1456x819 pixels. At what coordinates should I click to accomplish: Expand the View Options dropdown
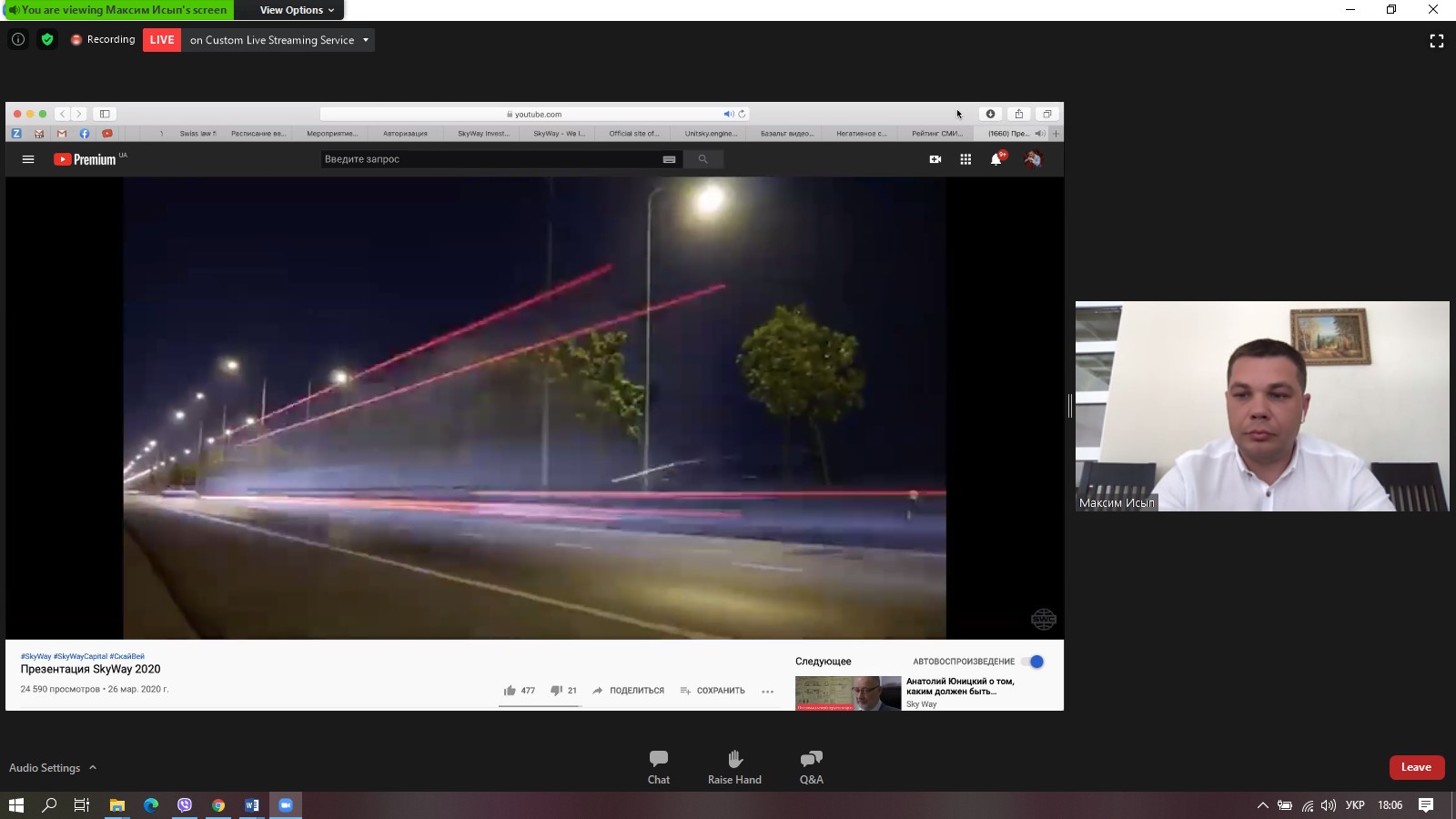pyautogui.click(x=297, y=10)
